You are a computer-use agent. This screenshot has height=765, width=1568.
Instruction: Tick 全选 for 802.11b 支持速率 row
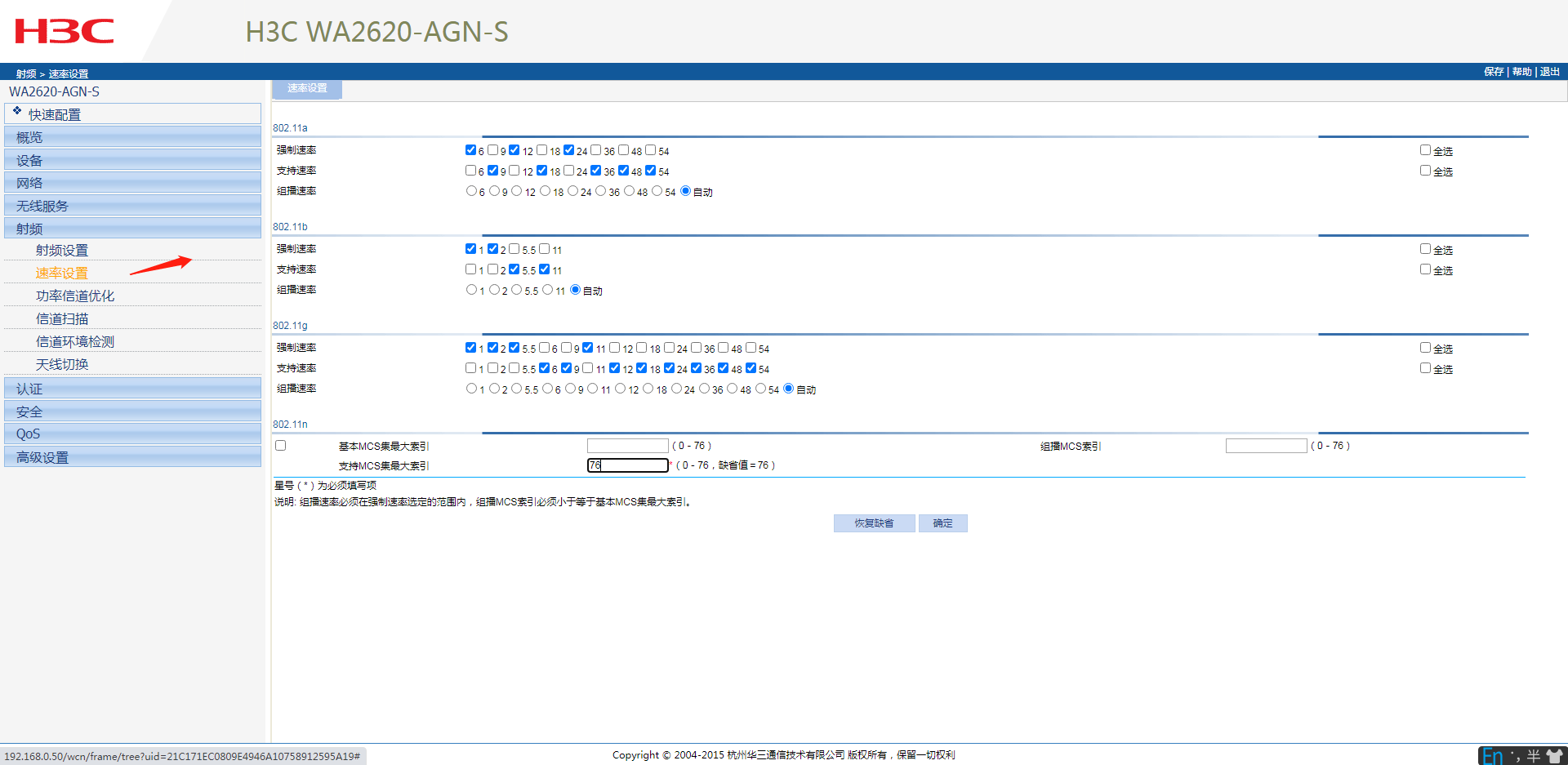pos(1425,269)
